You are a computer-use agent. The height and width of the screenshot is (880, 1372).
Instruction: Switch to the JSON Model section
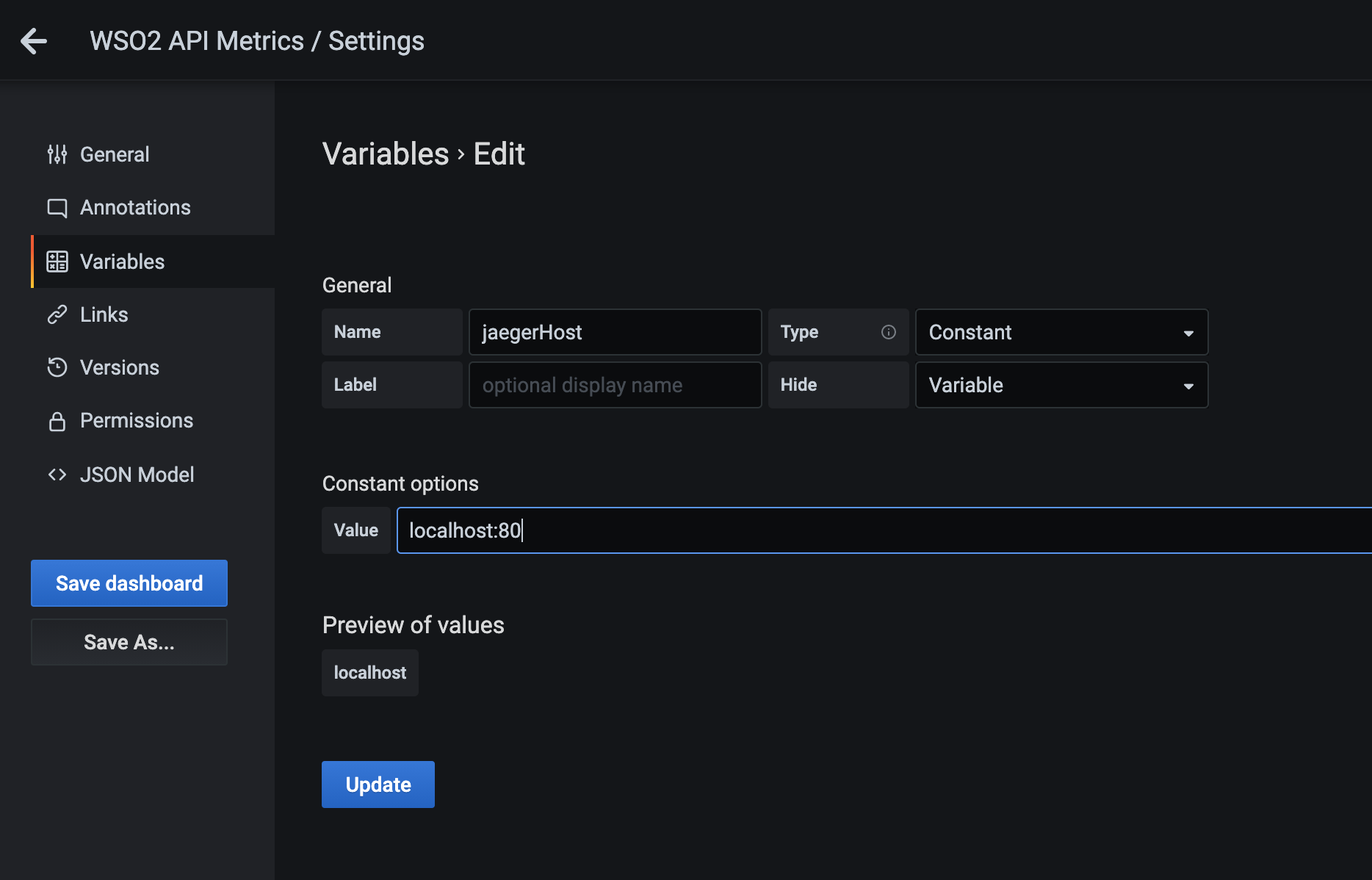[137, 475]
